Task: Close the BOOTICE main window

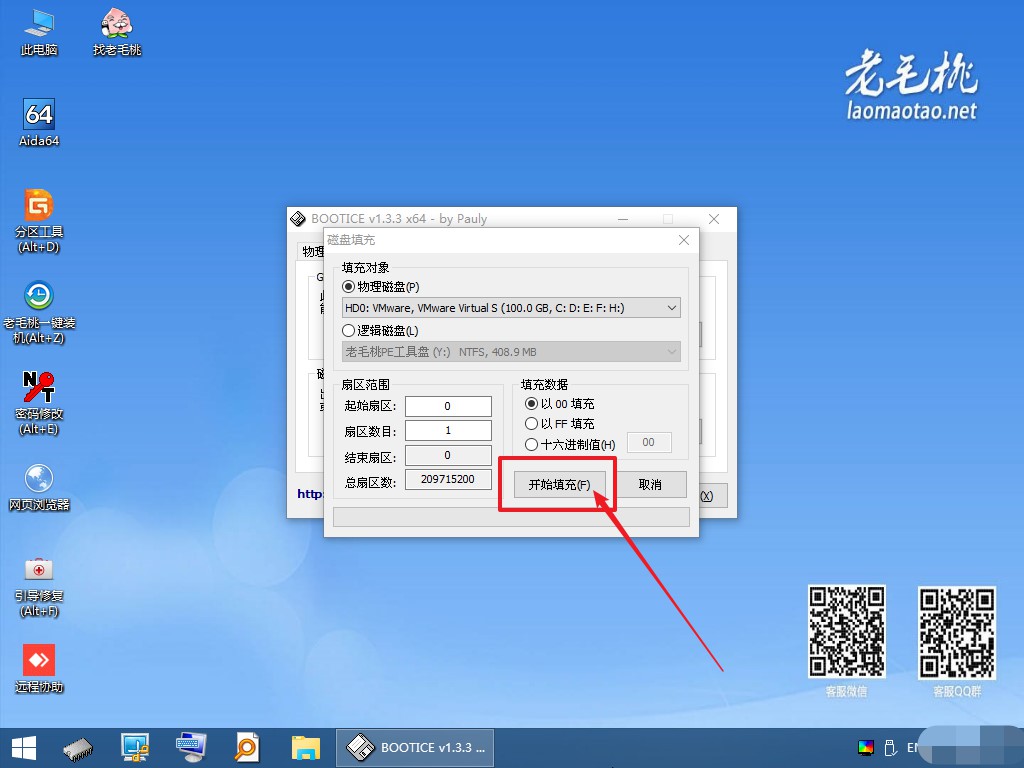Action: pyautogui.click(x=714, y=219)
